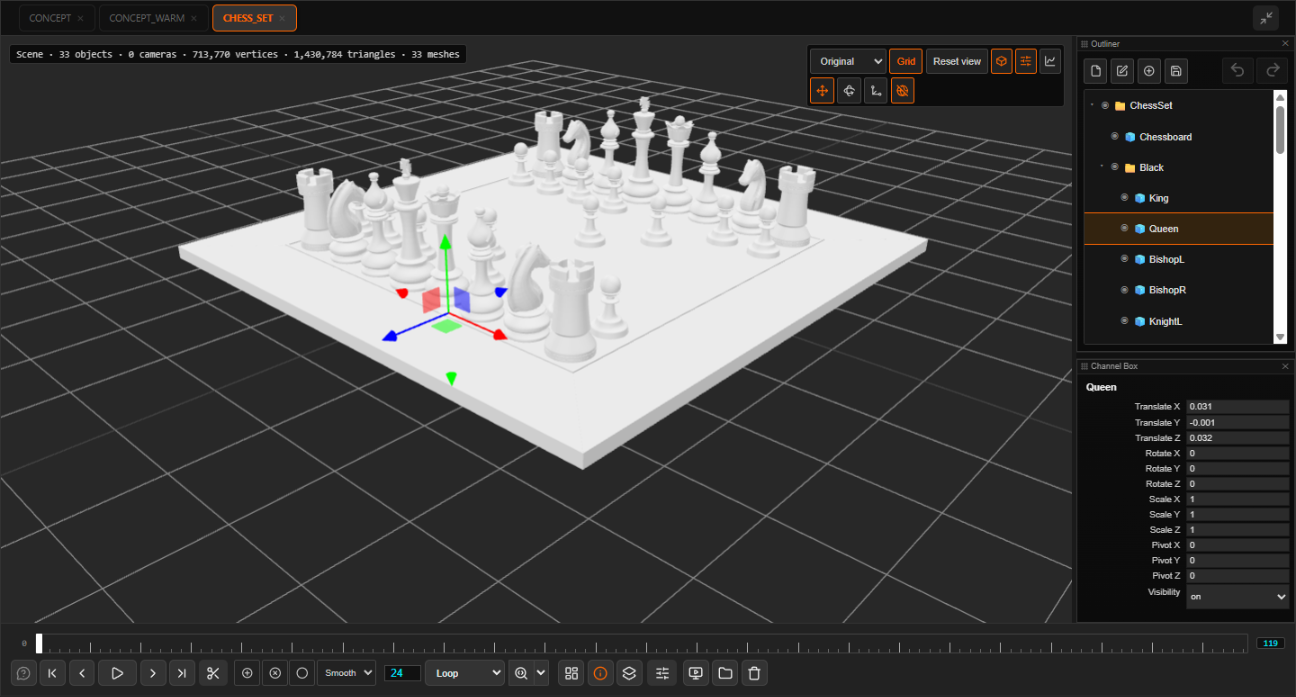The height and width of the screenshot is (697, 1296).
Task: Click the Reset view button
Action: [957, 61]
